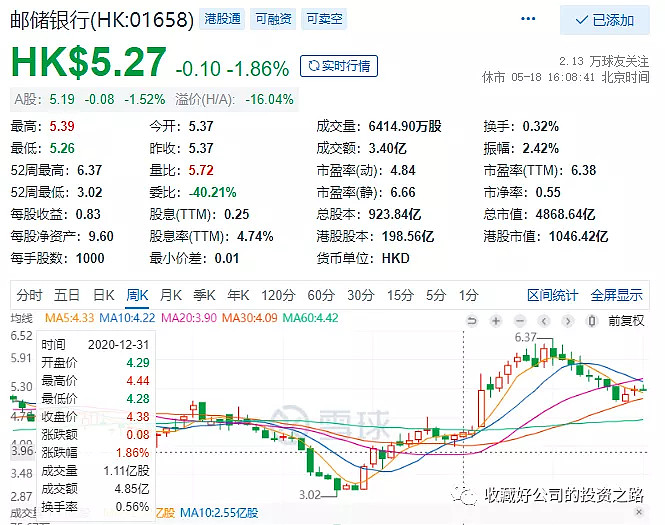Click the MA30:4.09 indicator label
The image size is (665, 525).
[249, 318]
